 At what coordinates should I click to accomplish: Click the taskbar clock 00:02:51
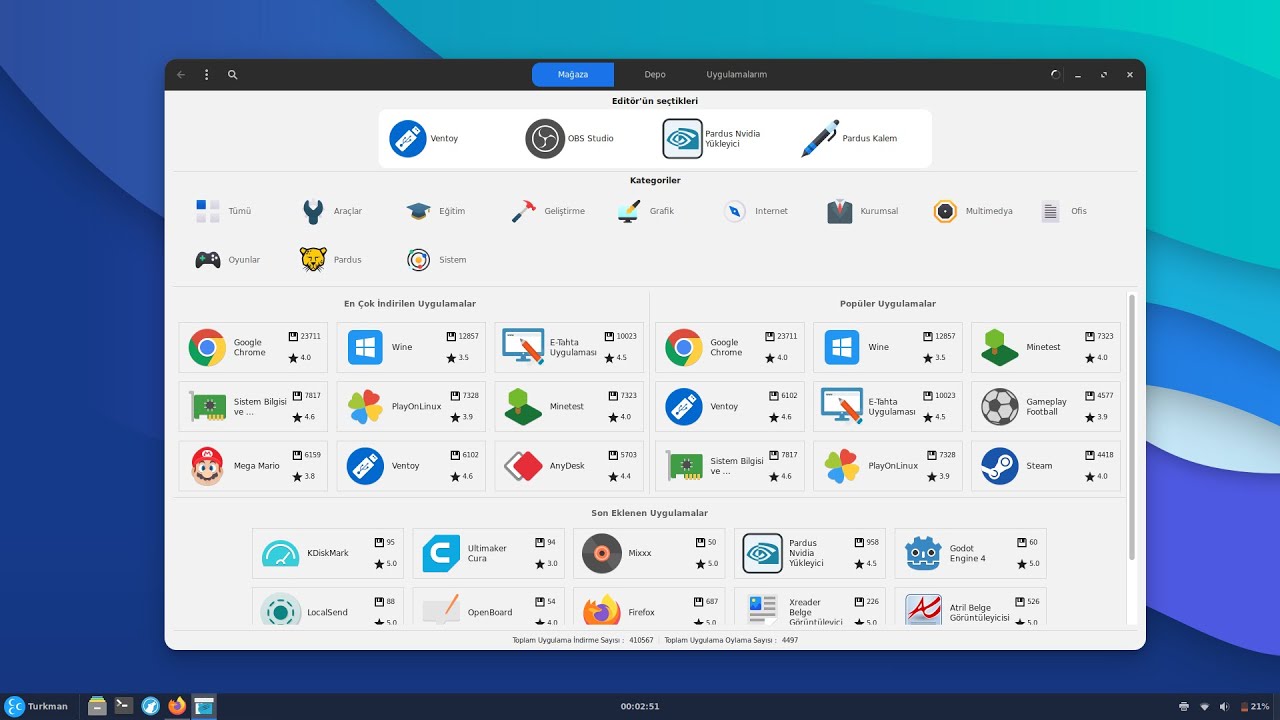pos(640,706)
